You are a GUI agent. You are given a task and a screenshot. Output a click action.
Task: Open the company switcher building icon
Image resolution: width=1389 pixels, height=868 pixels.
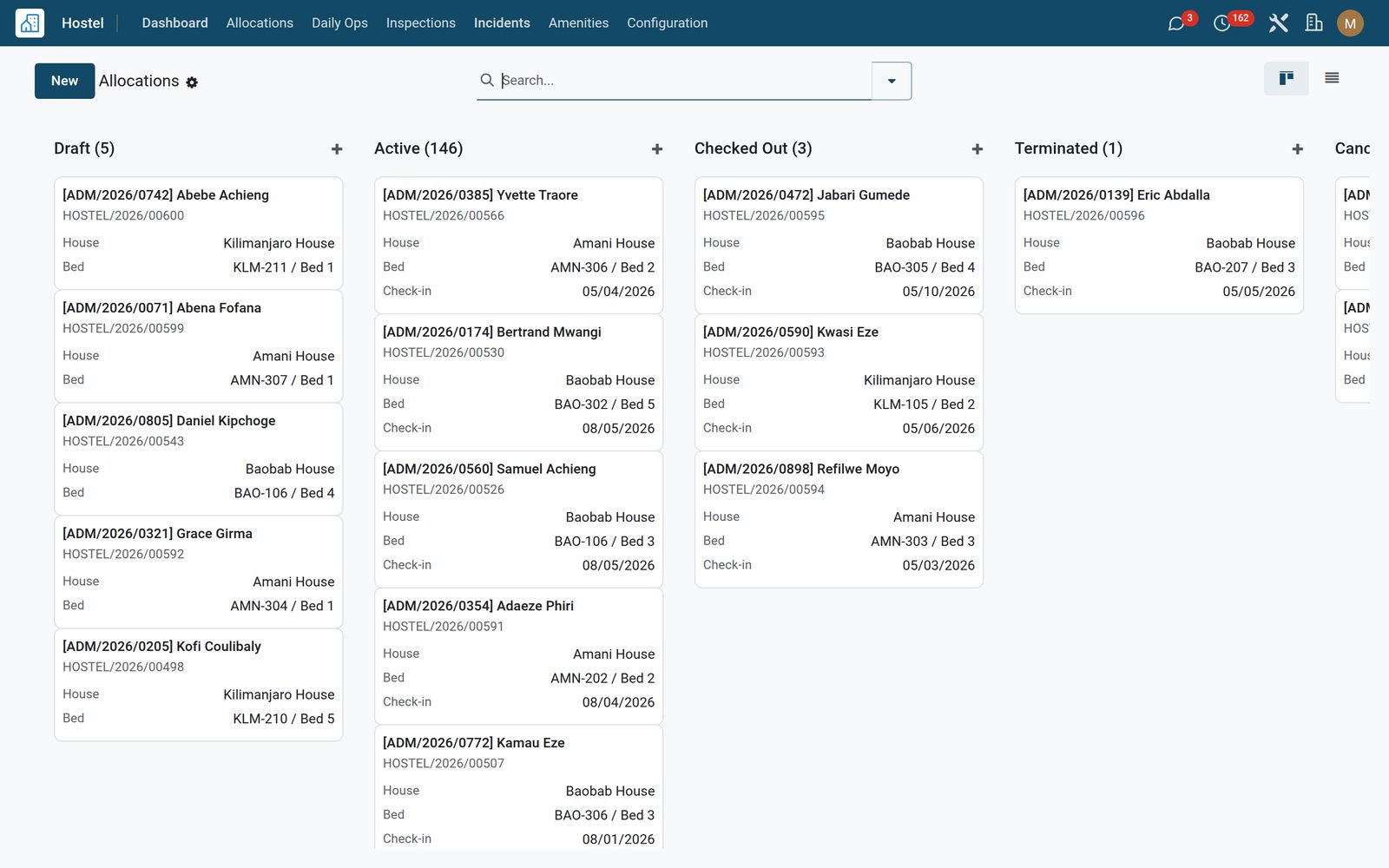(1314, 23)
